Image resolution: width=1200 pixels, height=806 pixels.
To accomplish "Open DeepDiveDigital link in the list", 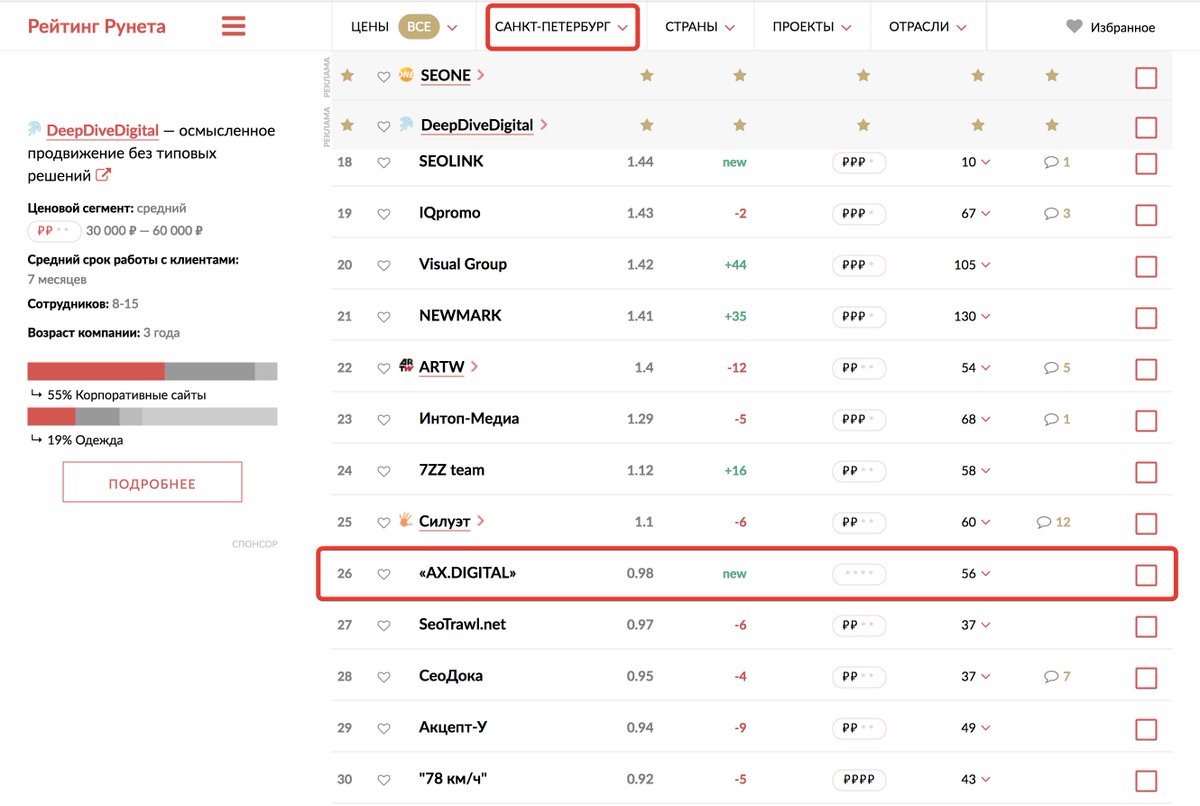I will coord(477,125).
